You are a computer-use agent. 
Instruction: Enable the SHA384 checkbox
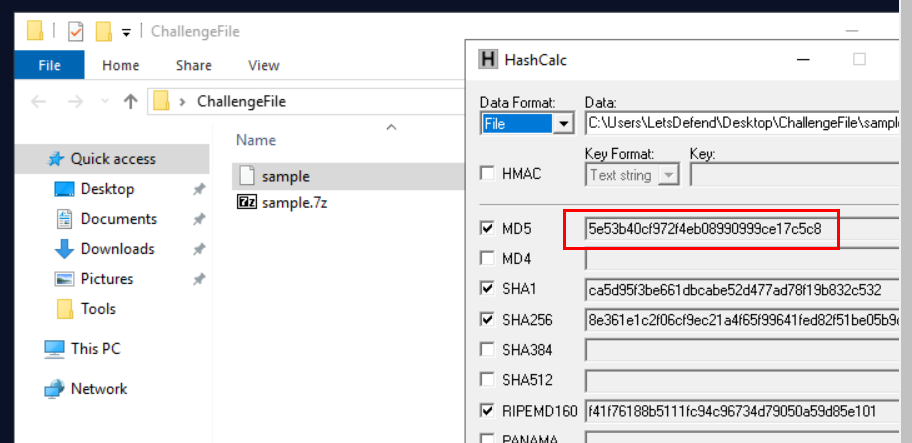(x=487, y=350)
